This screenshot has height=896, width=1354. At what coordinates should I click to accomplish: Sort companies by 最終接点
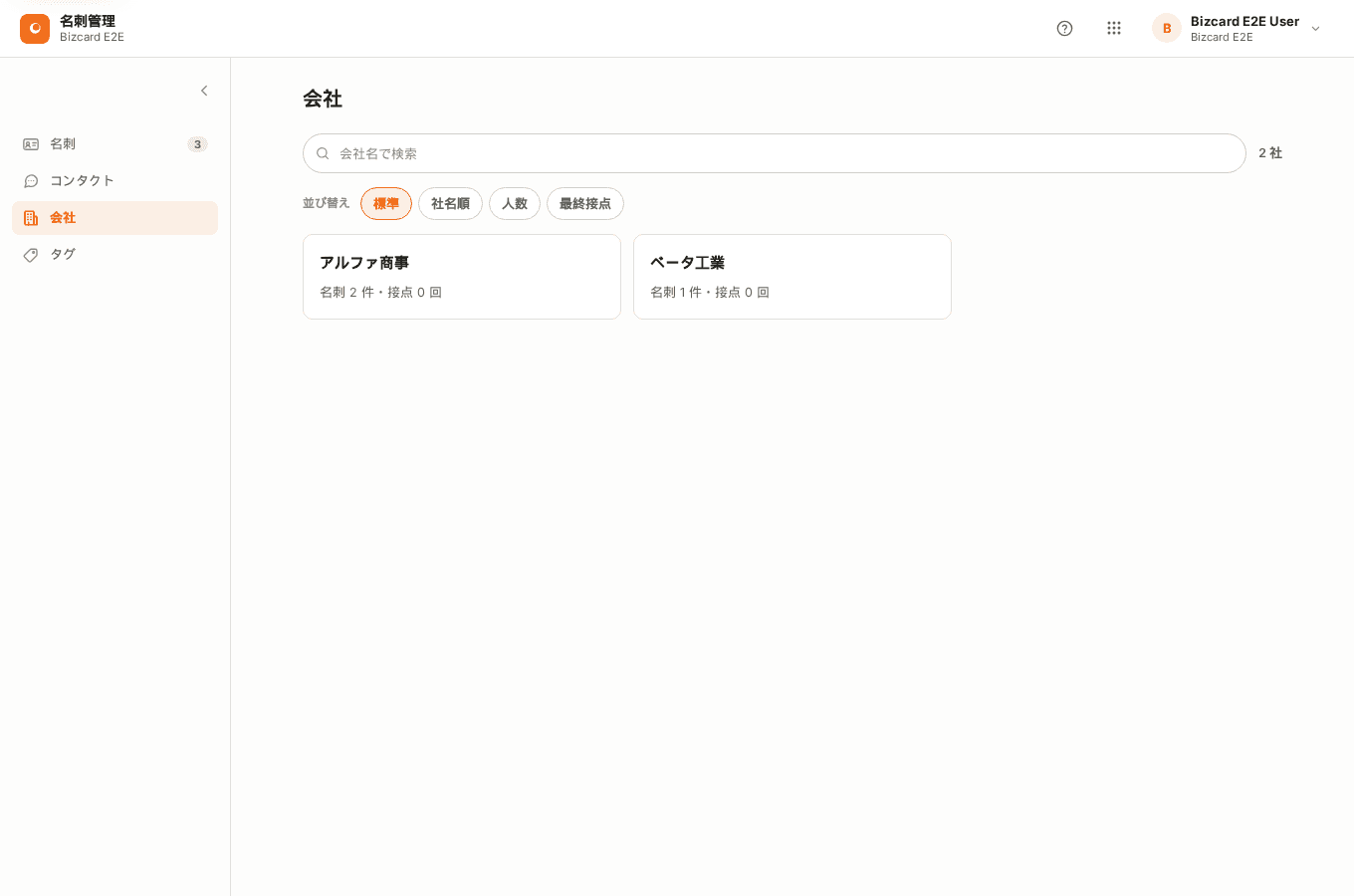[585, 203]
